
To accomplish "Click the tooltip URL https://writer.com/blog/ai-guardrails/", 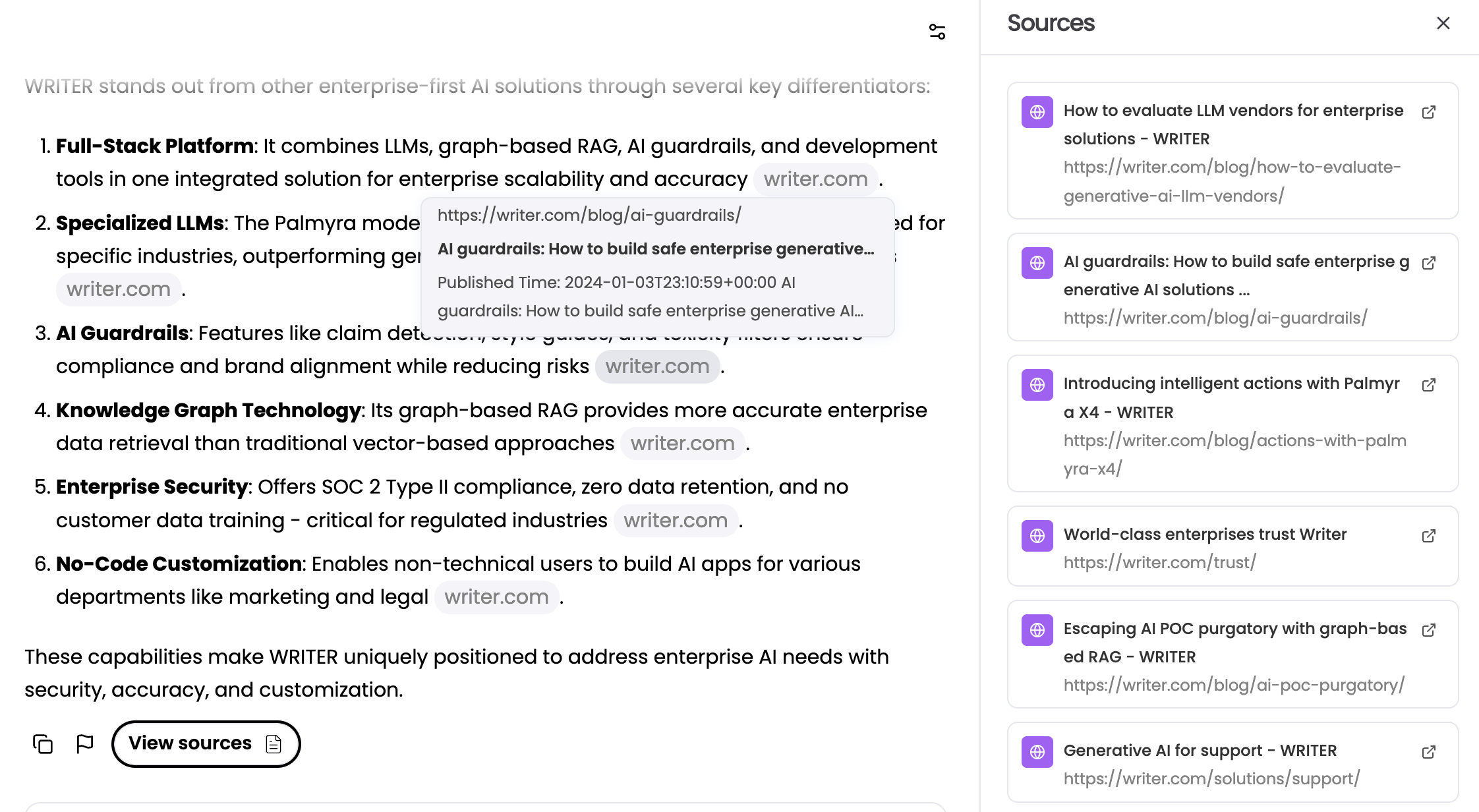I will point(589,216).
